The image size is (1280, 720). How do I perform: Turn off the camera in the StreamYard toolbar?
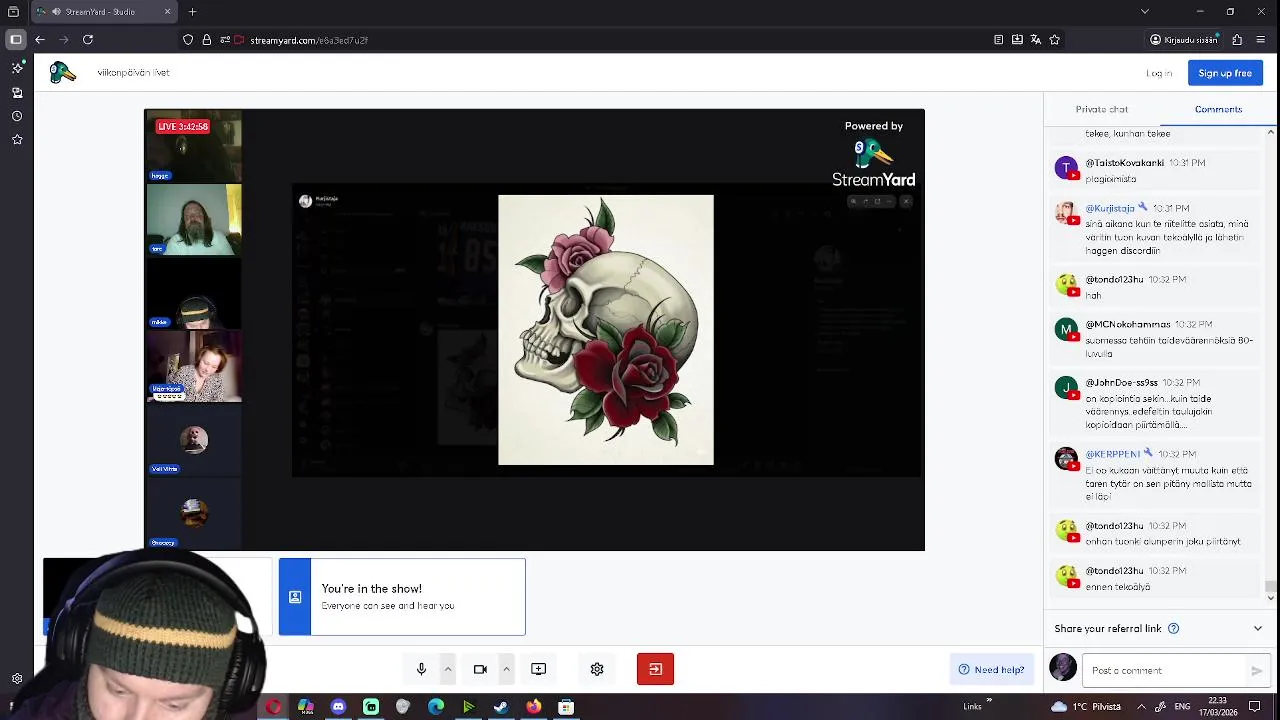tap(480, 669)
